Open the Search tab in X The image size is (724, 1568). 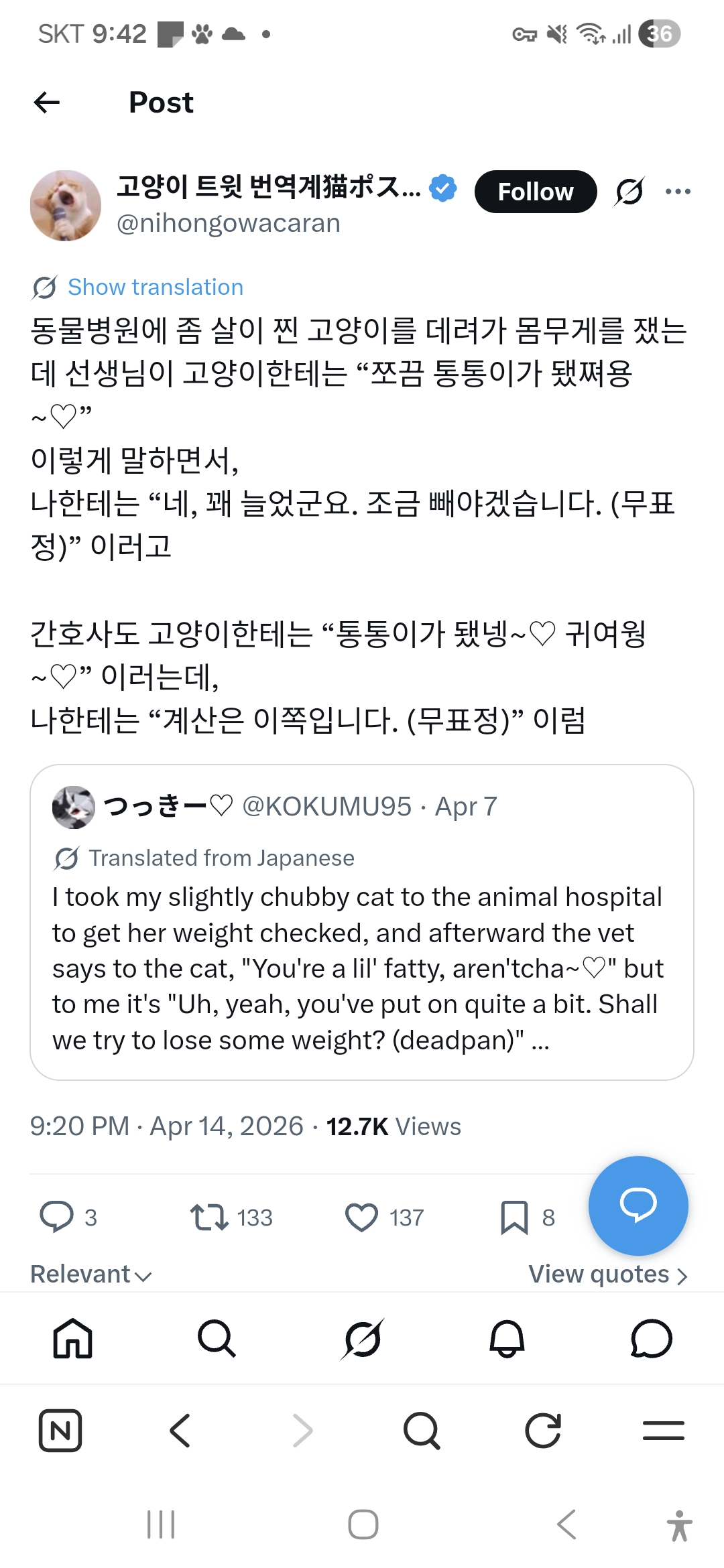pyautogui.click(x=217, y=1339)
